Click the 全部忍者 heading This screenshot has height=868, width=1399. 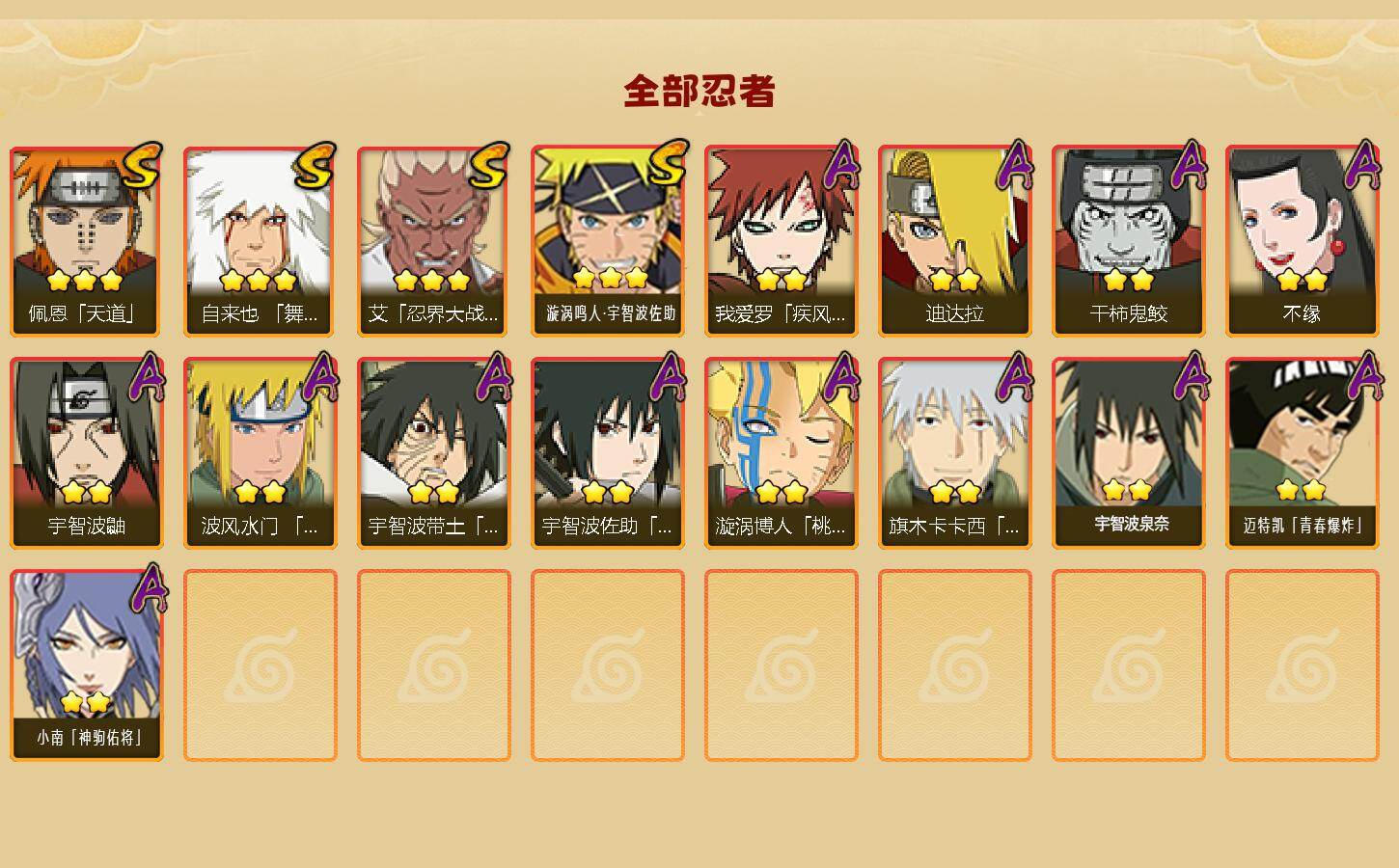point(699,91)
